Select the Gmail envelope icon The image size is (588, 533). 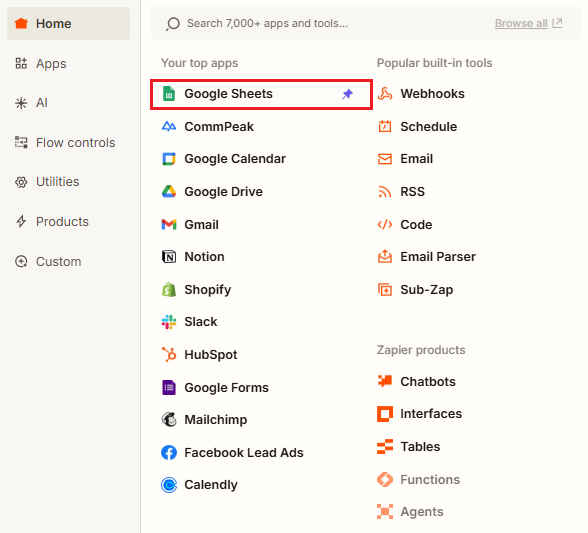pyautogui.click(x=169, y=224)
